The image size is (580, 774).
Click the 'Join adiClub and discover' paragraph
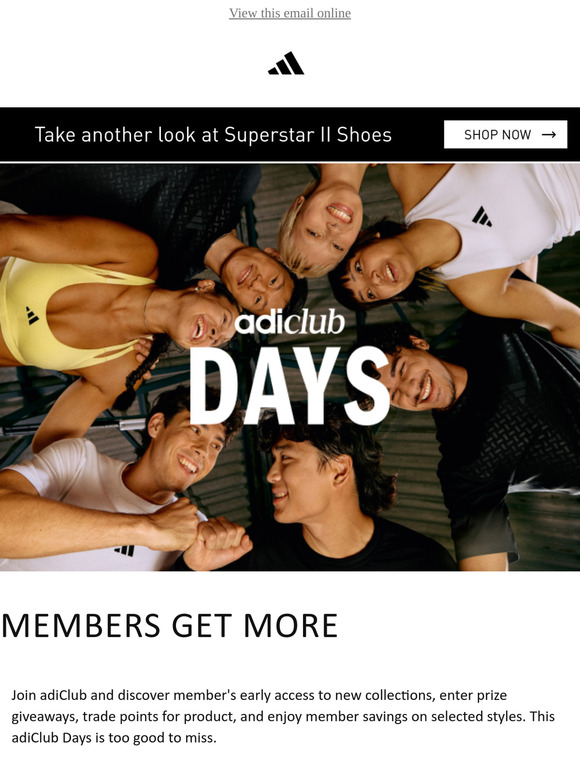(283, 716)
